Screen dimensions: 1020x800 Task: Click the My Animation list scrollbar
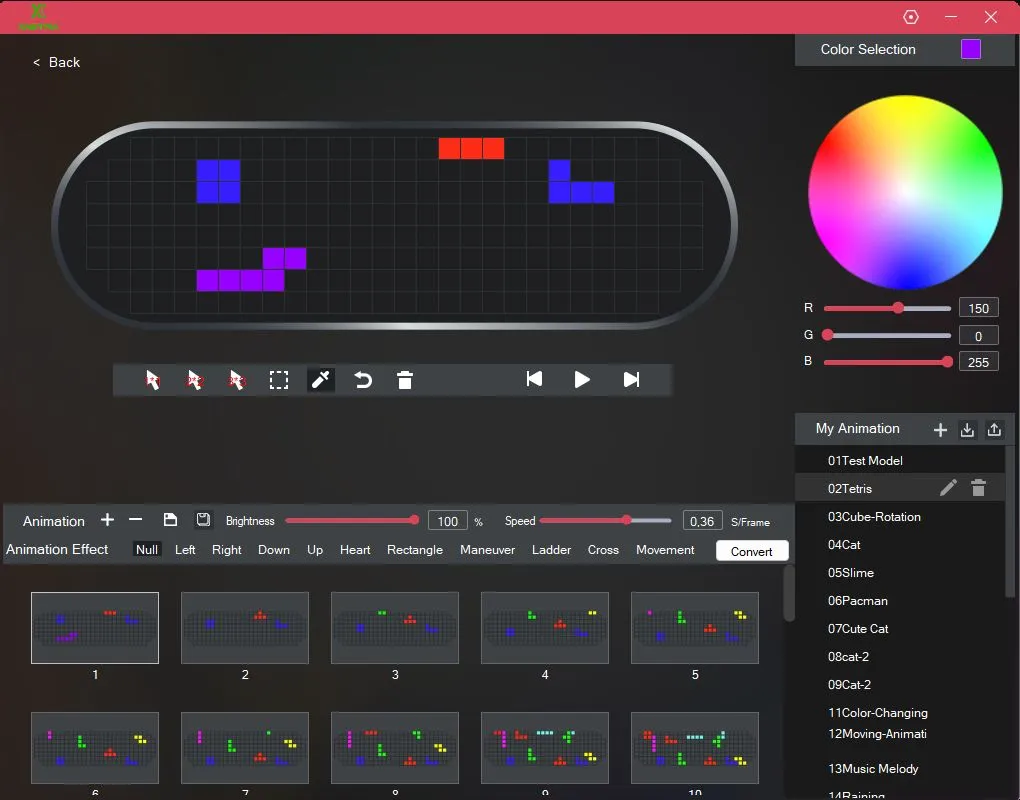click(1010, 521)
